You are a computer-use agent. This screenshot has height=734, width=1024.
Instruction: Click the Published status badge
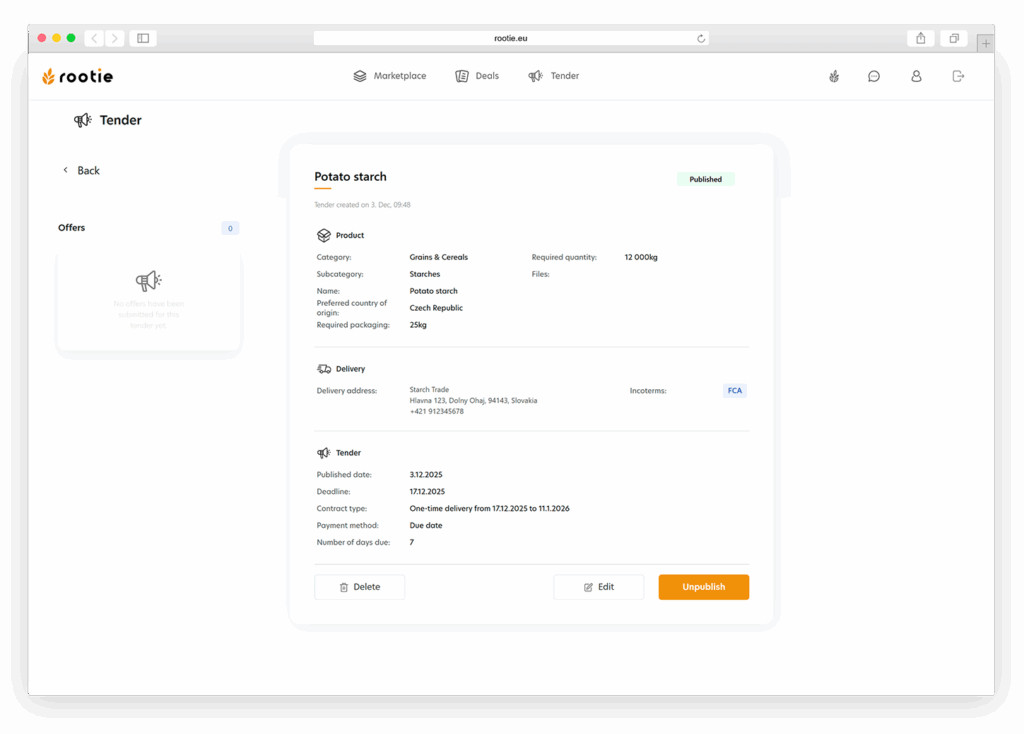705,180
